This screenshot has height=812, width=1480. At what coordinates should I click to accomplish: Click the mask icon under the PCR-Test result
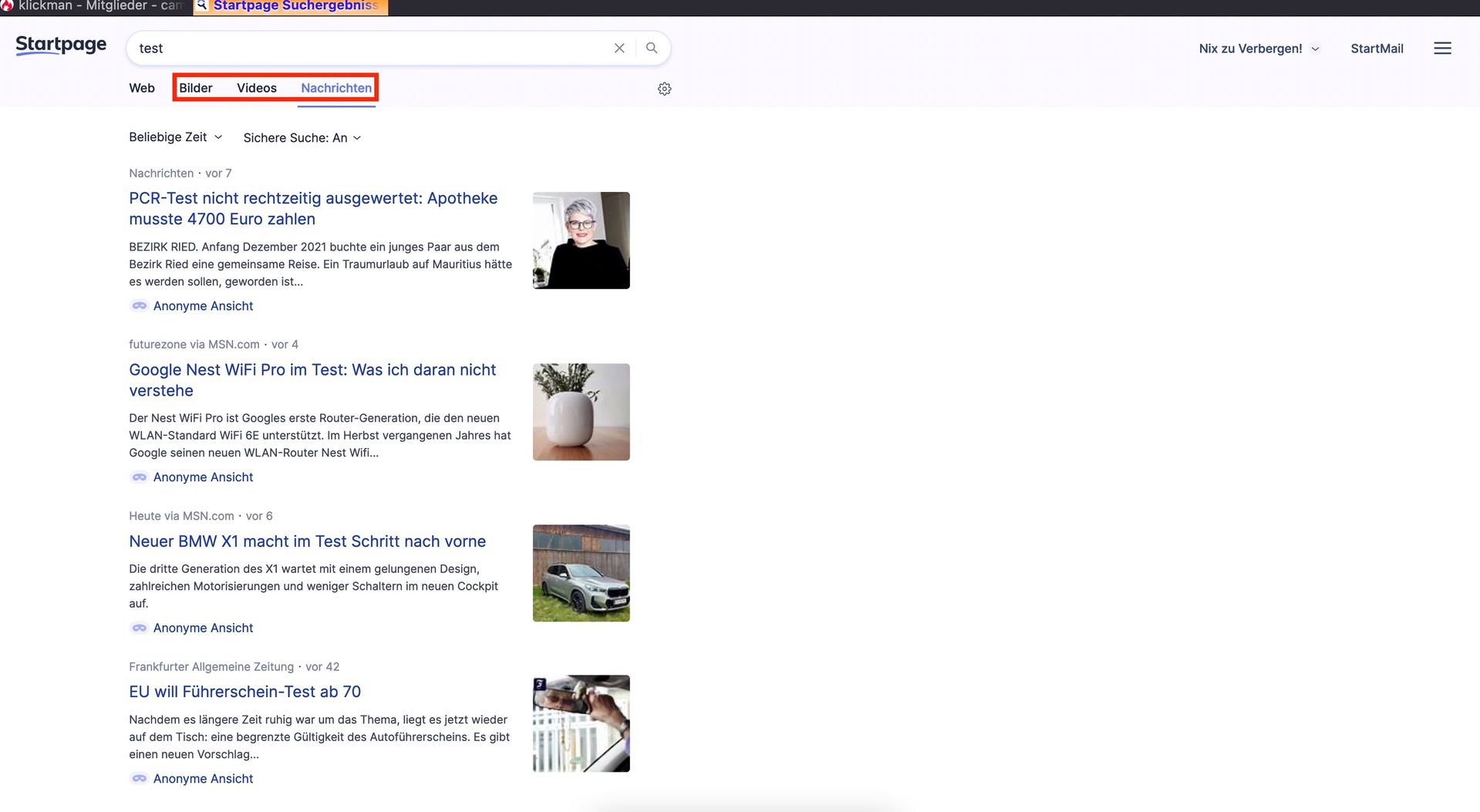coord(139,306)
